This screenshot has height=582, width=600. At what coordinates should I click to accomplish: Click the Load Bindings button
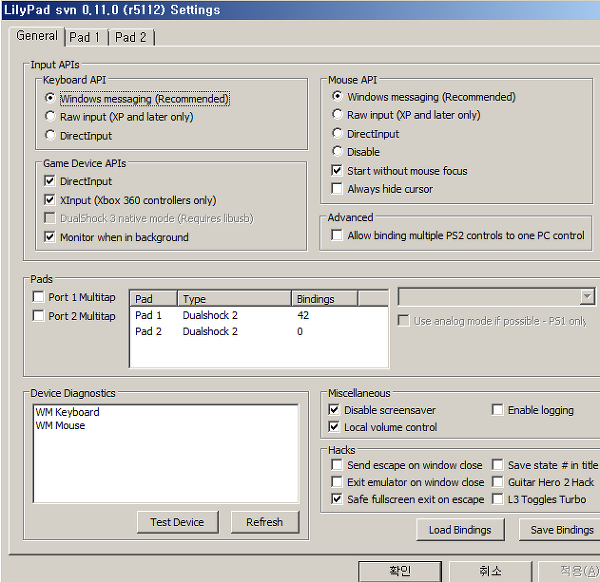460,530
